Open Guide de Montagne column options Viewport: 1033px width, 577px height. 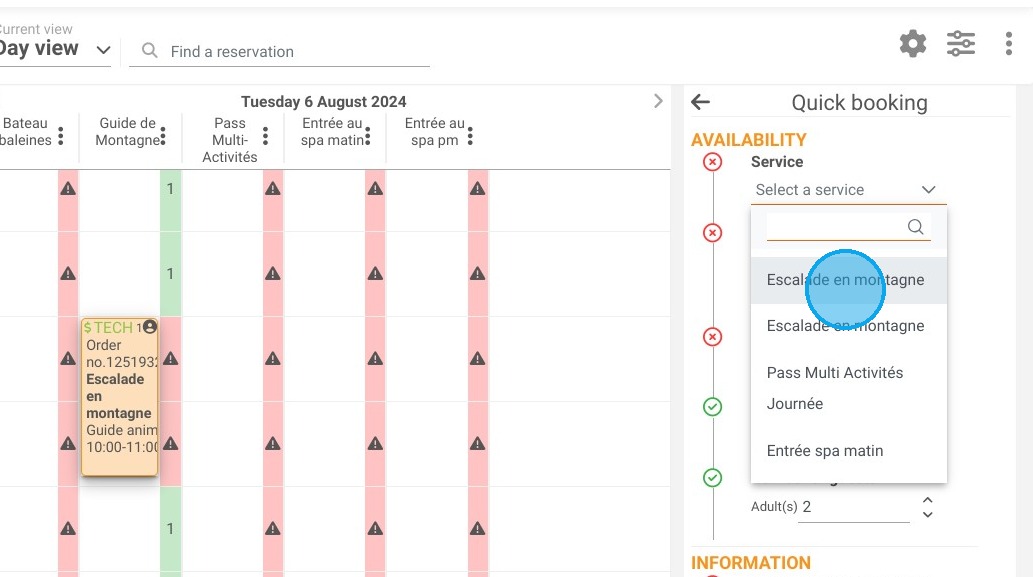(163, 136)
